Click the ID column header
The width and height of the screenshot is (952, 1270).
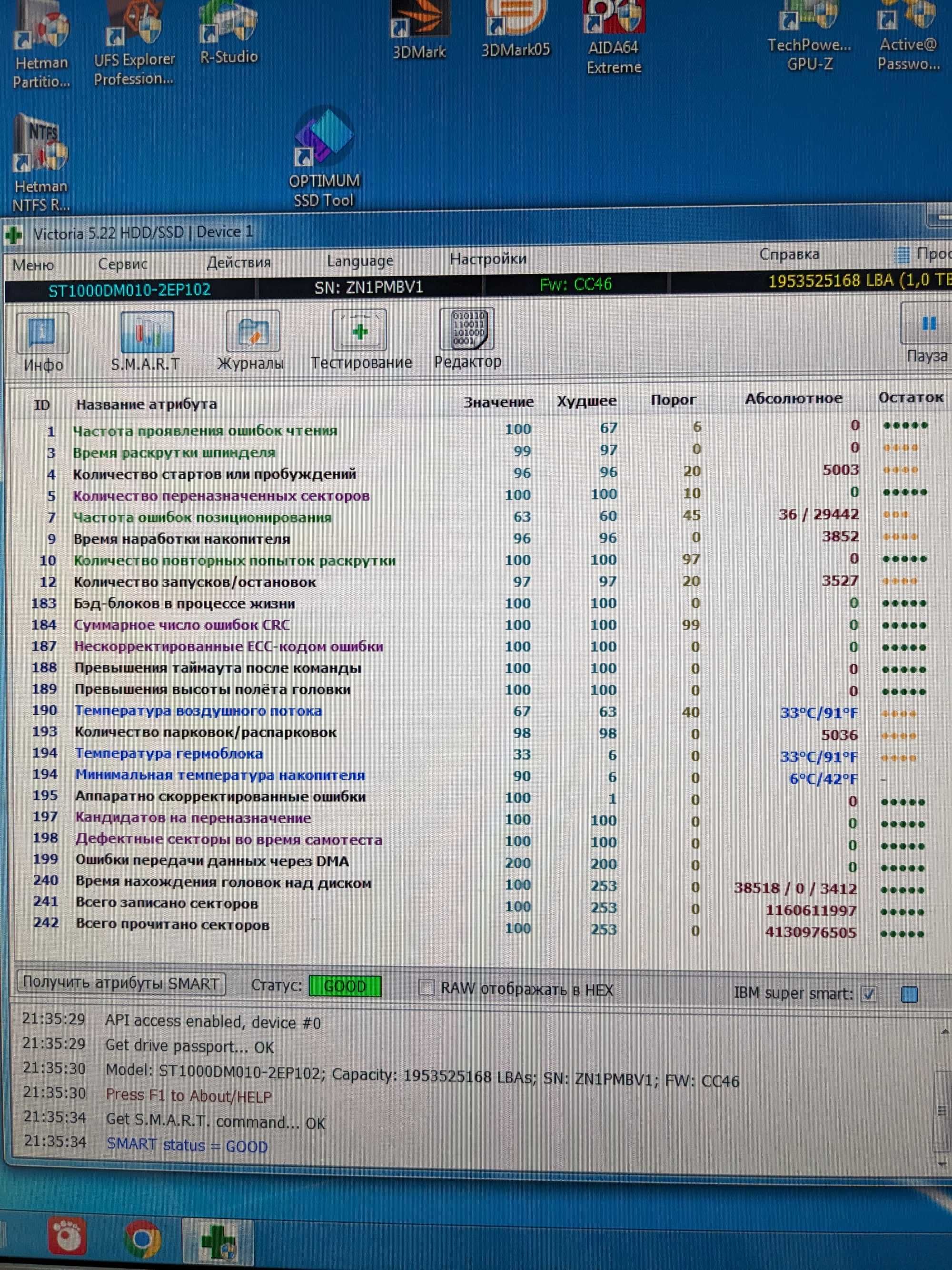pos(42,405)
